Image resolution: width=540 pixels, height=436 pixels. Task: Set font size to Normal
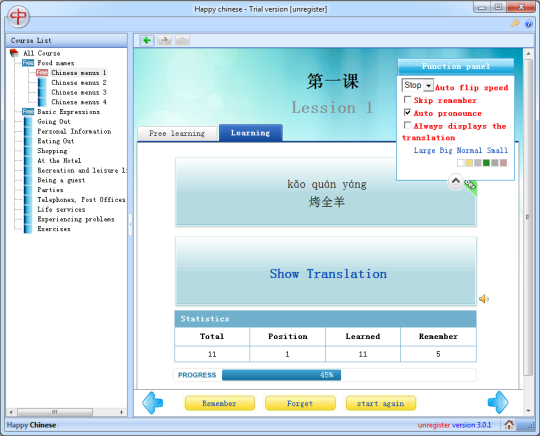coord(469,150)
